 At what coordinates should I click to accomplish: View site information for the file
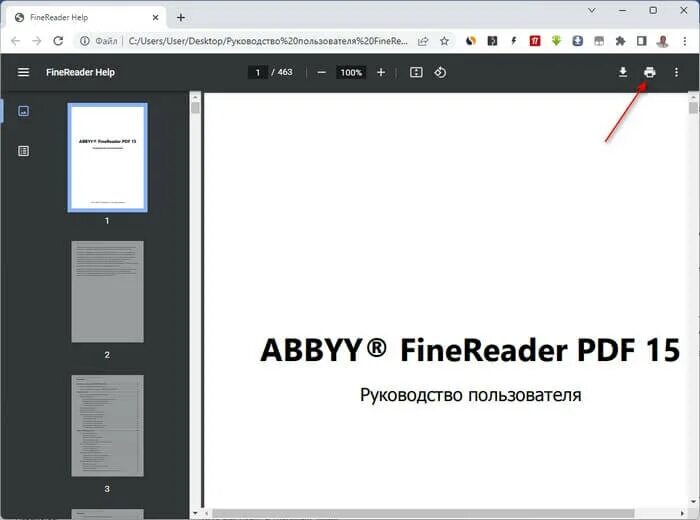pos(84,41)
